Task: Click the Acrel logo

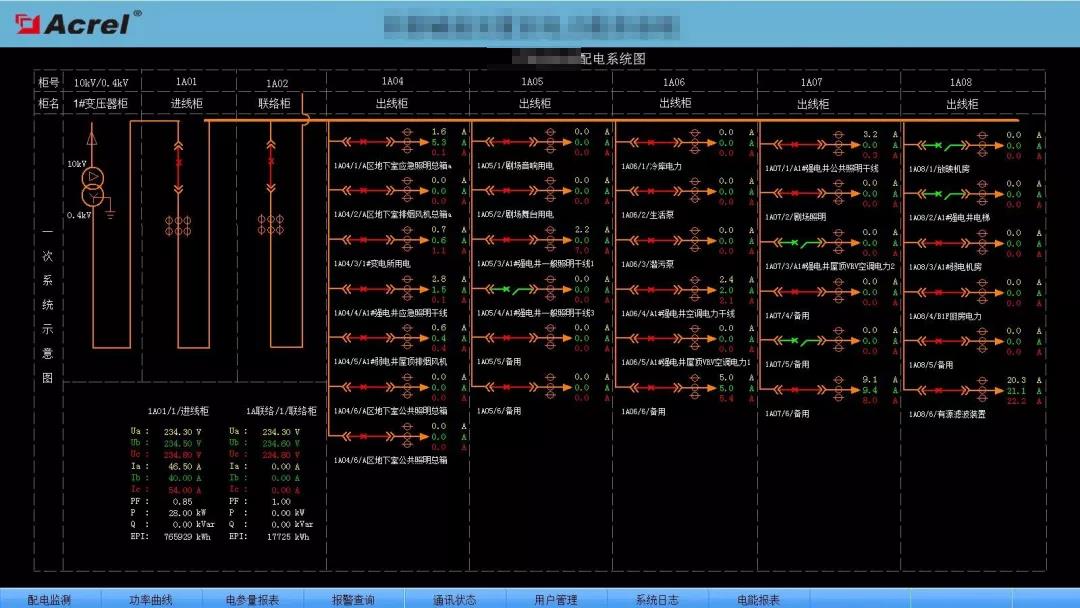Action: (73, 22)
